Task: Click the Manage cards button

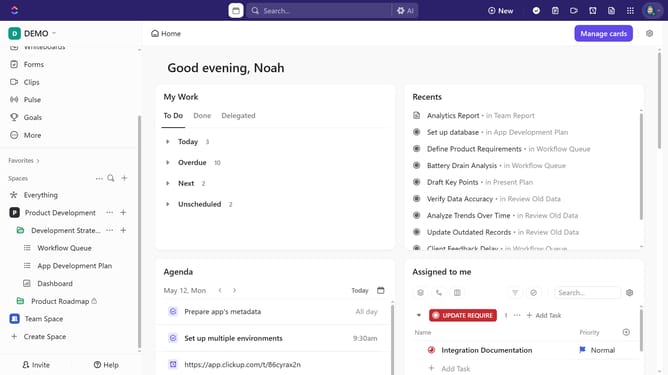Action: 603,33
